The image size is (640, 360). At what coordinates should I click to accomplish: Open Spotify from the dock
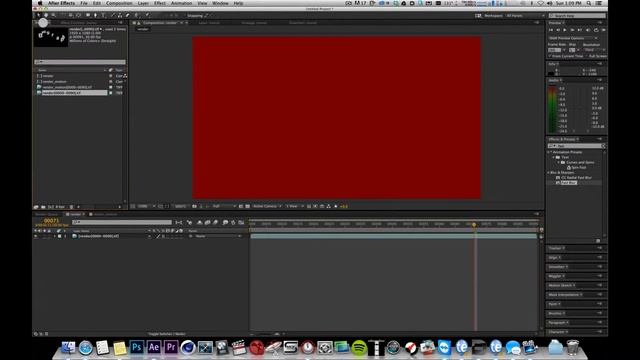coord(359,348)
